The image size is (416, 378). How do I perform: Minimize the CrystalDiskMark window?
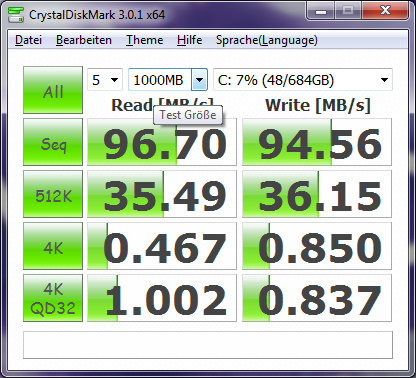coord(321,11)
